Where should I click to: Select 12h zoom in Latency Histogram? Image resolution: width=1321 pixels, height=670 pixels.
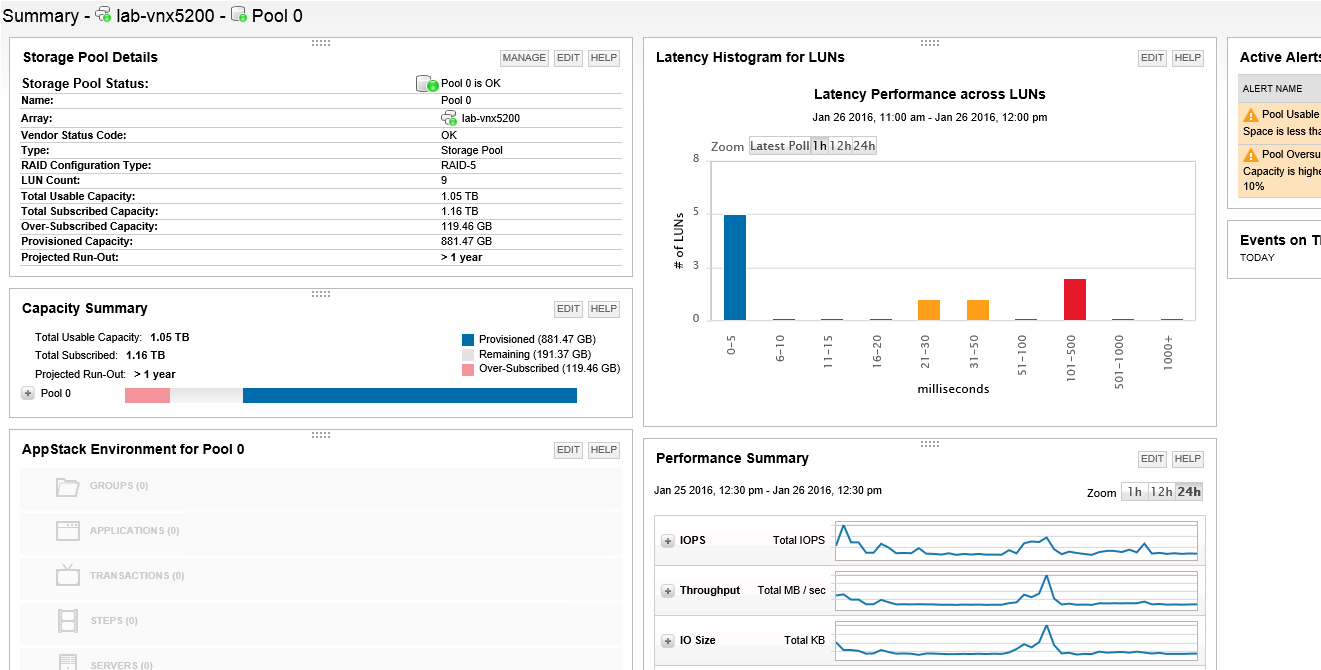(x=840, y=146)
